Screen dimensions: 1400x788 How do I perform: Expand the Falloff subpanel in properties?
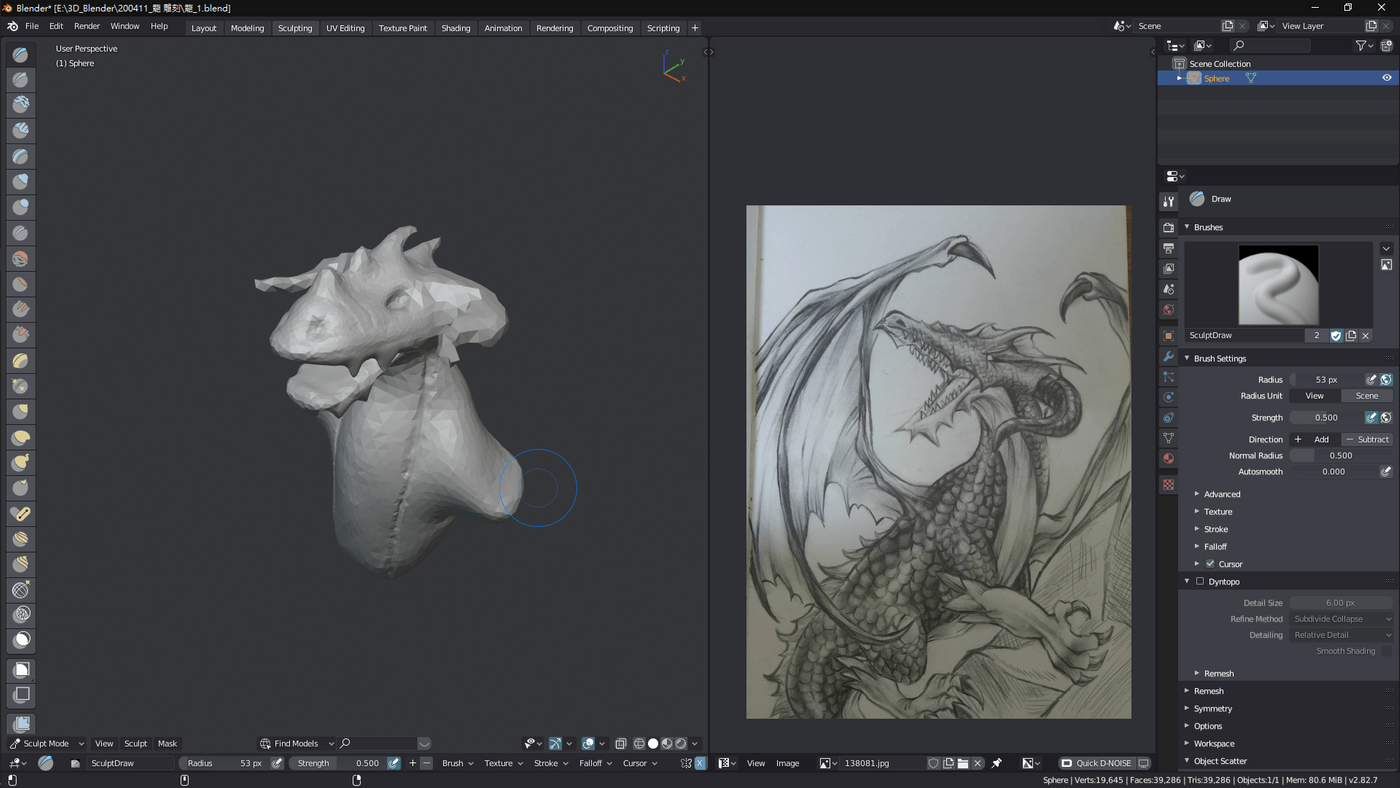[1214, 547]
